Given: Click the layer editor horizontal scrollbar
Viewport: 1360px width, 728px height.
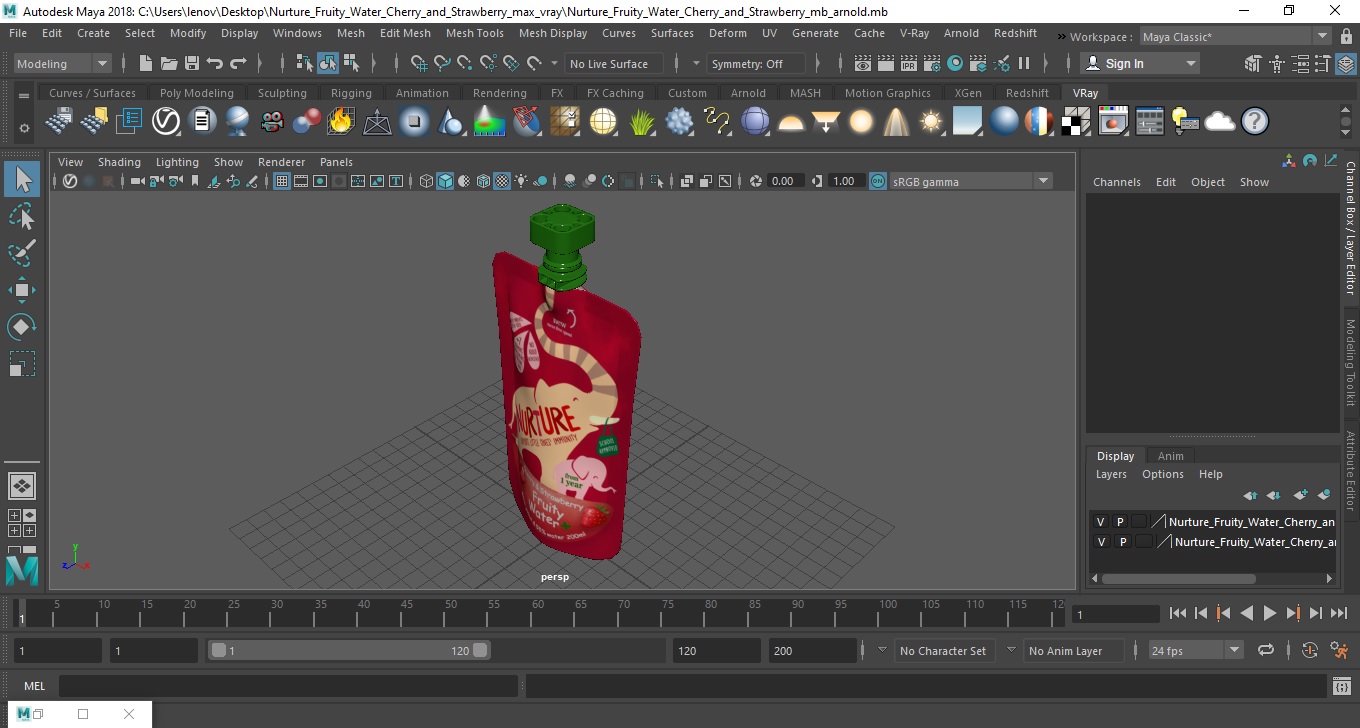Looking at the screenshot, I should pyautogui.click(x=1178, y=578).
